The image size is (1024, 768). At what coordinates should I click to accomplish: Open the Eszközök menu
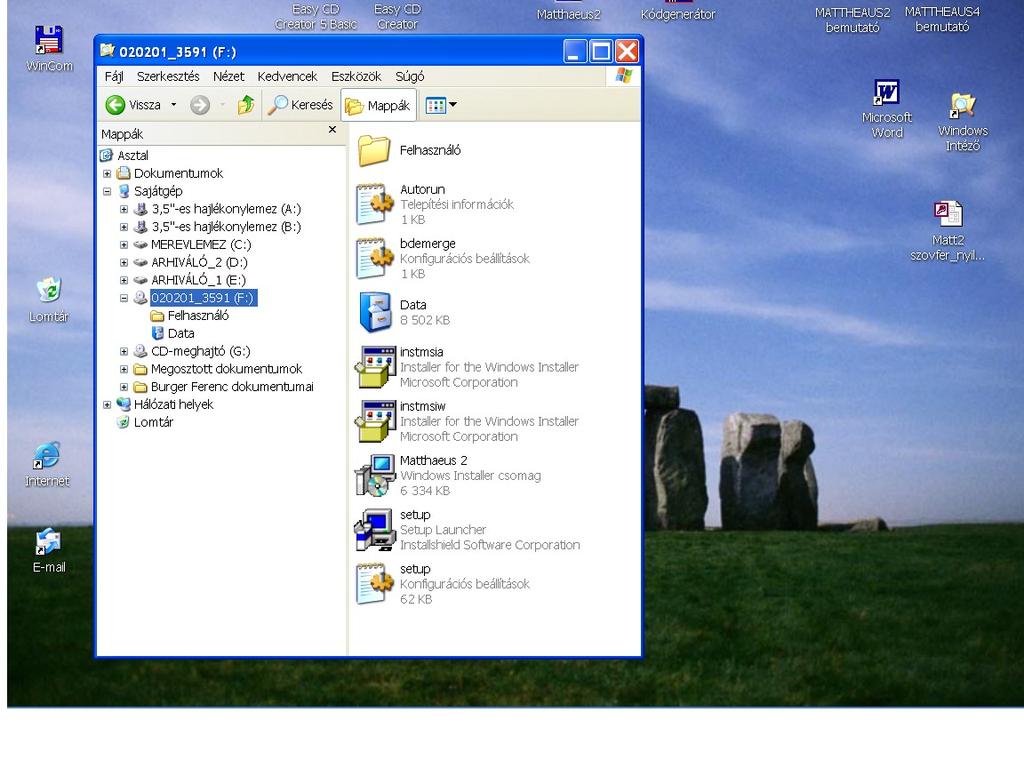356,76
